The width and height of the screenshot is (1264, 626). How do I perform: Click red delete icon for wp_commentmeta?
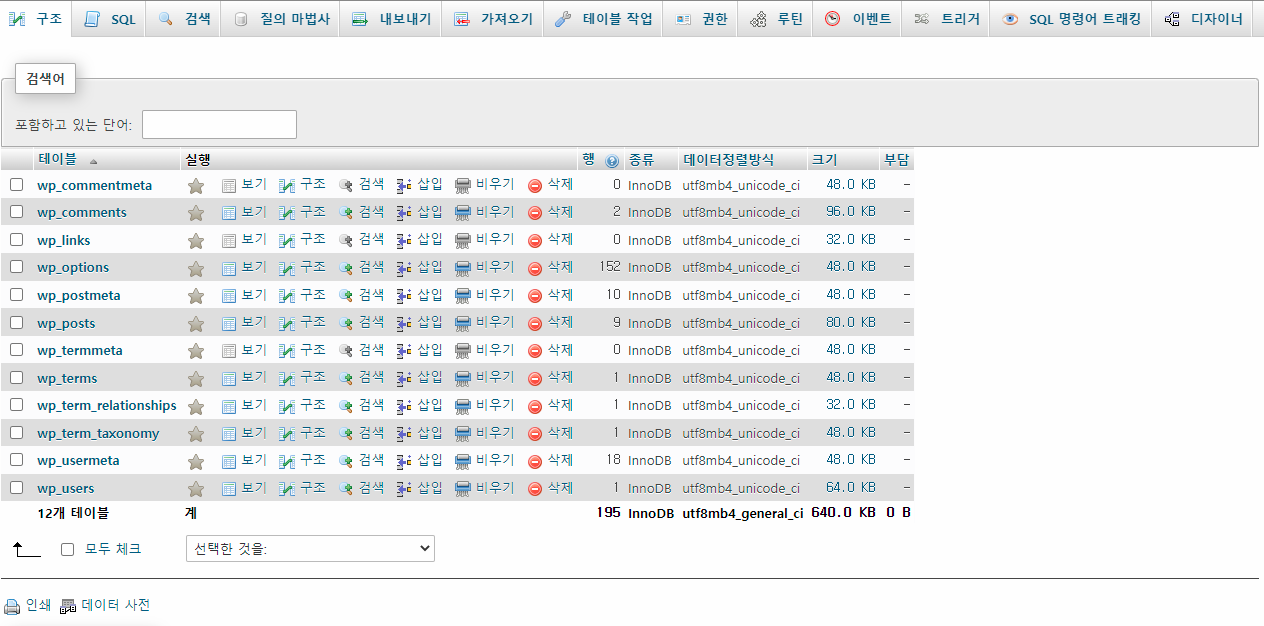pyautogui.click(x=535, y=185)
